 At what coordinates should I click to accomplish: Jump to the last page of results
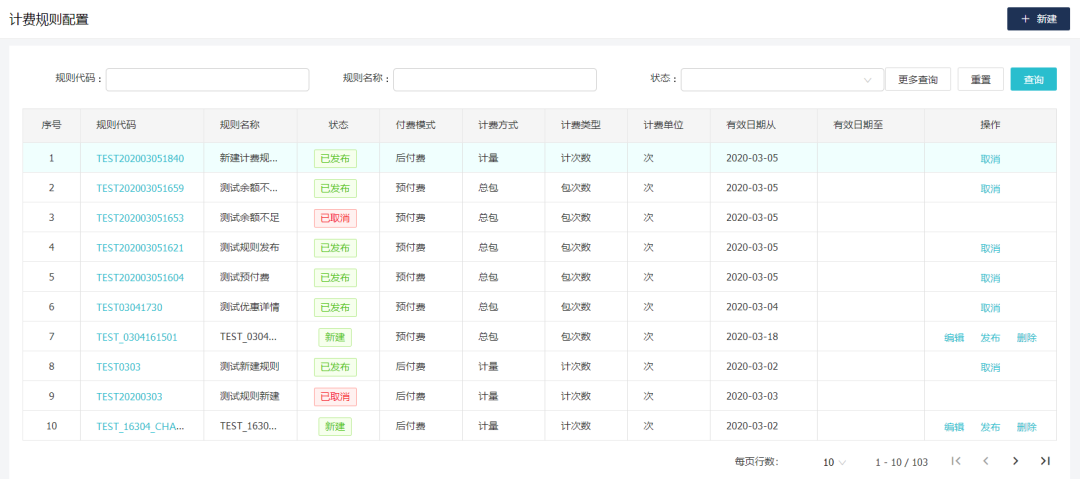tap(1045, 461)
